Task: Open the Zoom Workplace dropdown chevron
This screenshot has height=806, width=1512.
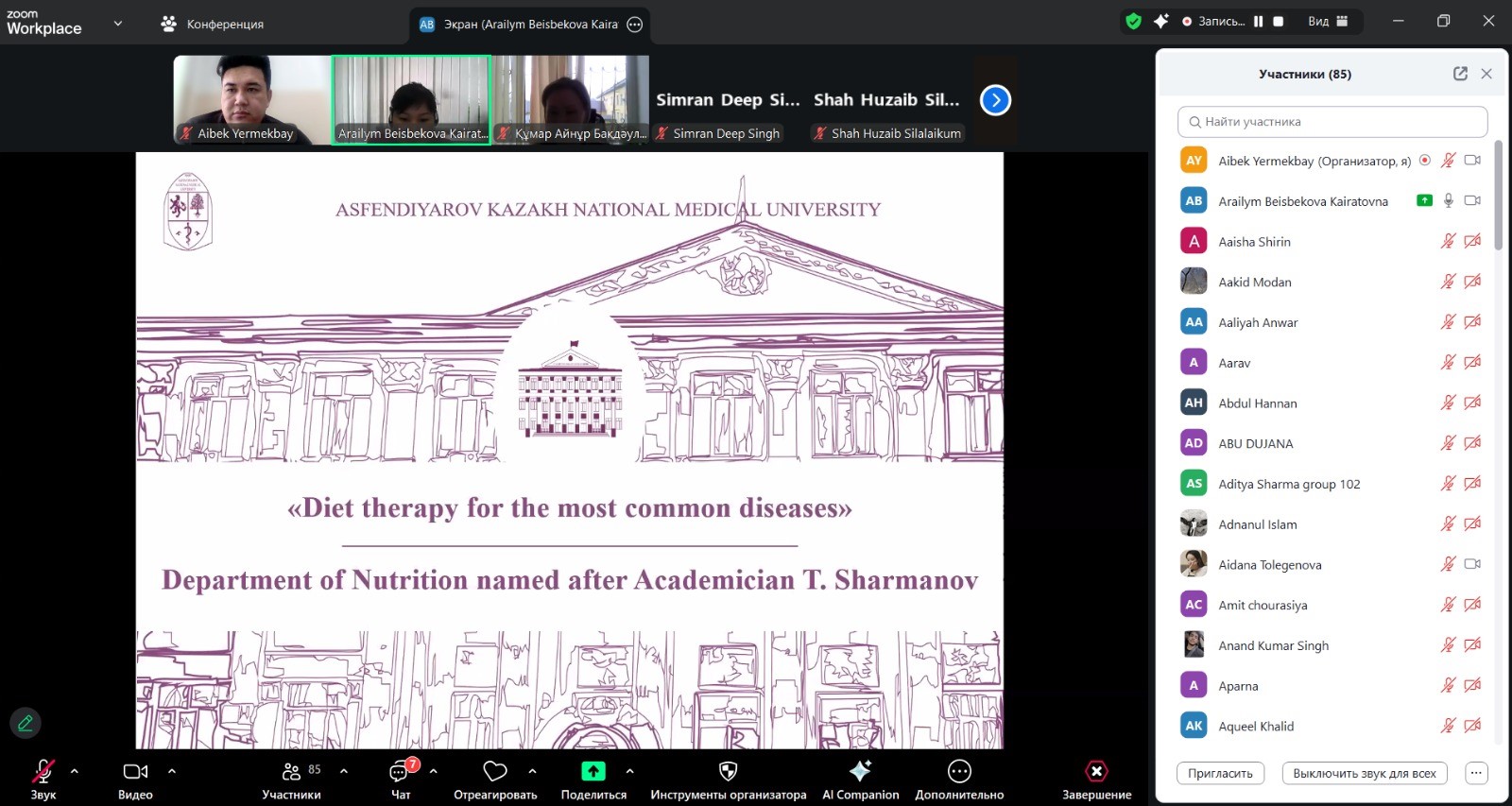Action: [118, 24]
